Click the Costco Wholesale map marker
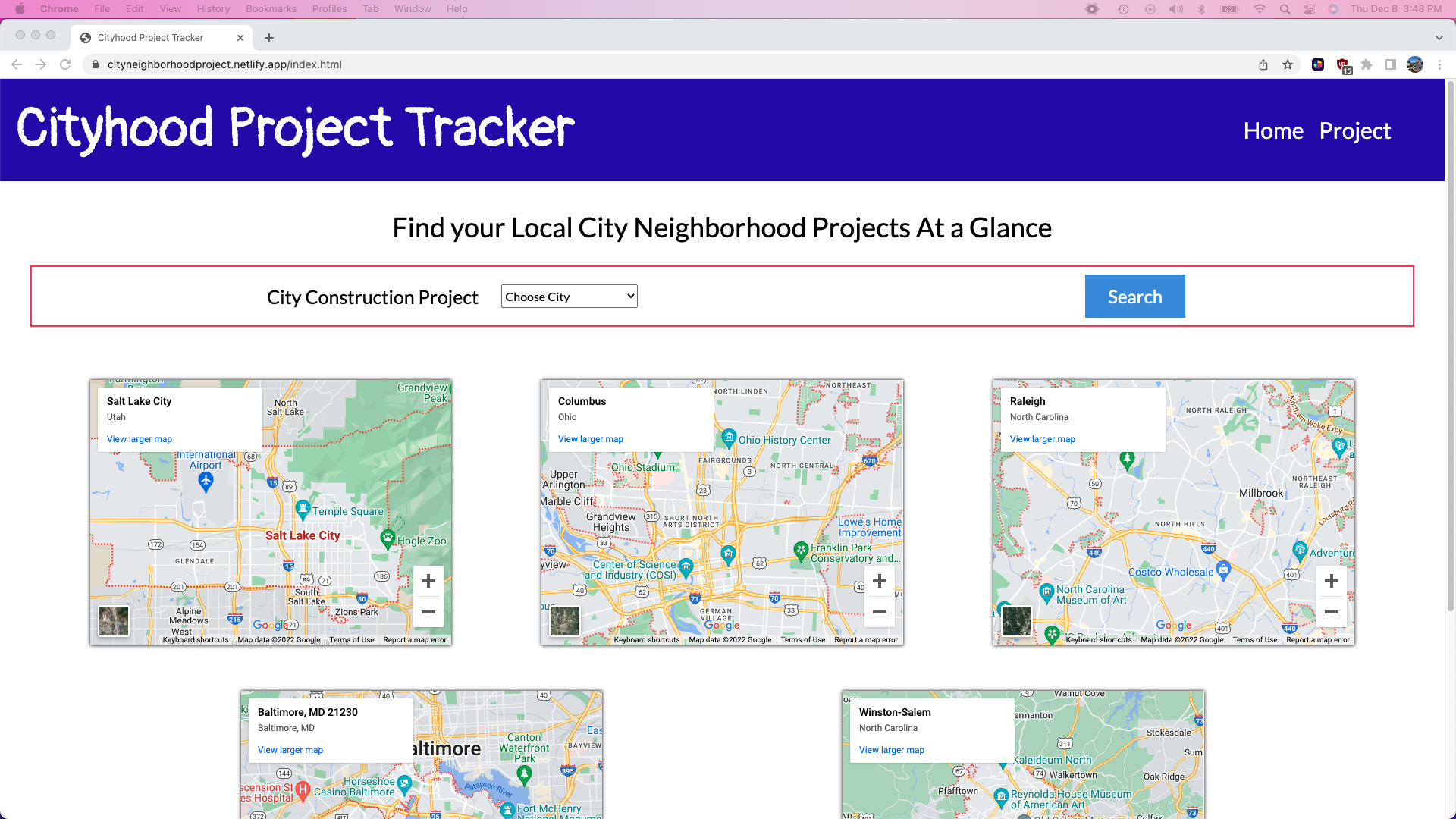 point(1223,569)
